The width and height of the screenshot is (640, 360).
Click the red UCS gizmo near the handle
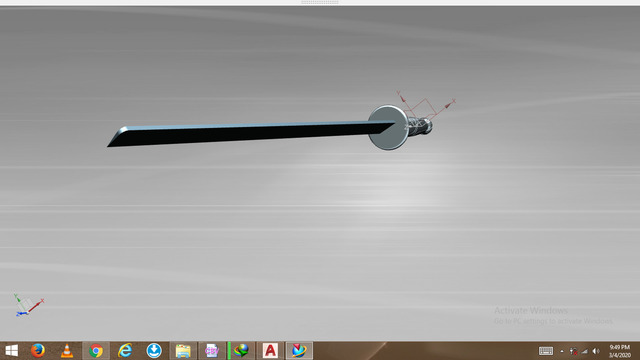pyautogui.click(x=425, y=106)
